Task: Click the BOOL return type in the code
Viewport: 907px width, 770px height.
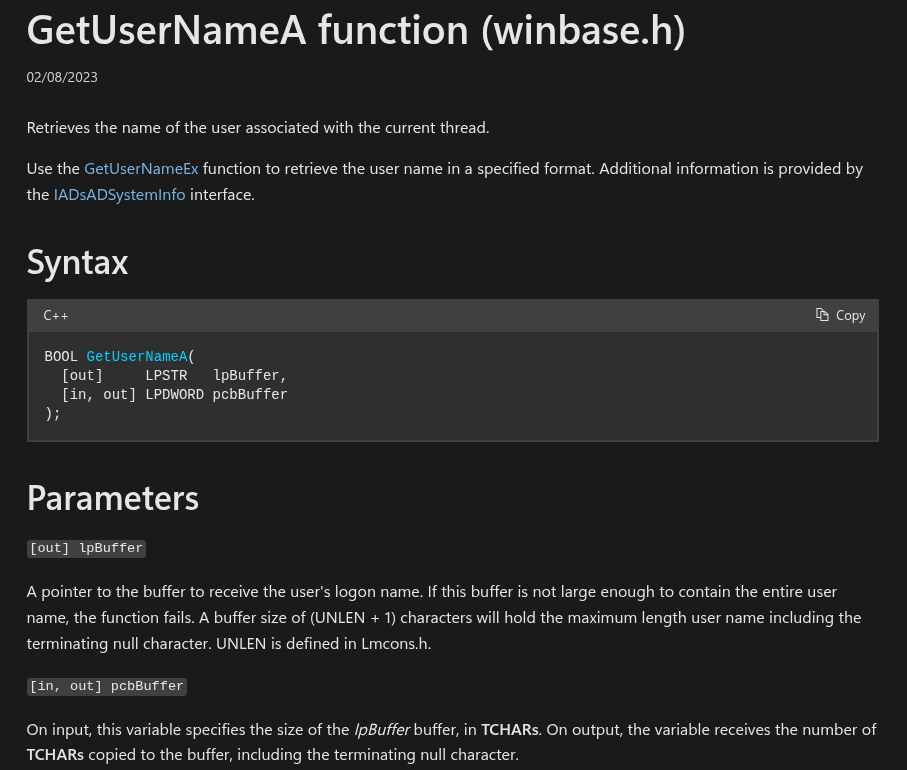Action: [x=61, y=356]
